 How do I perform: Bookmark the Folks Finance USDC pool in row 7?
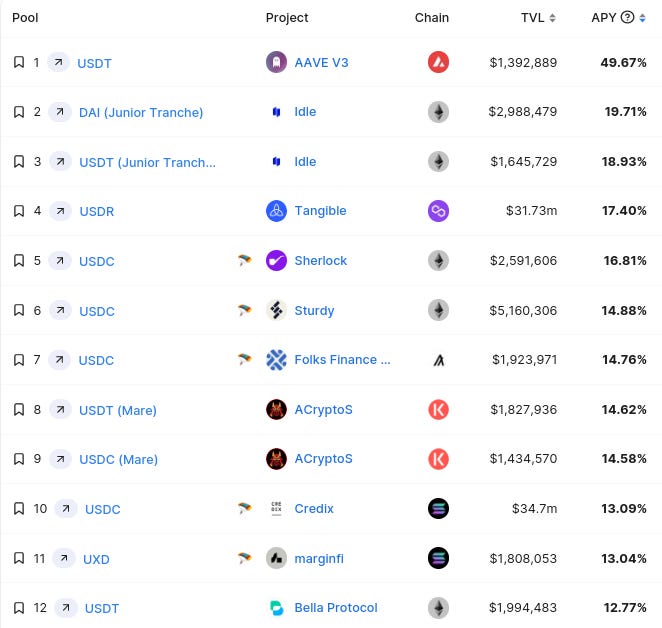pos(19,360)
